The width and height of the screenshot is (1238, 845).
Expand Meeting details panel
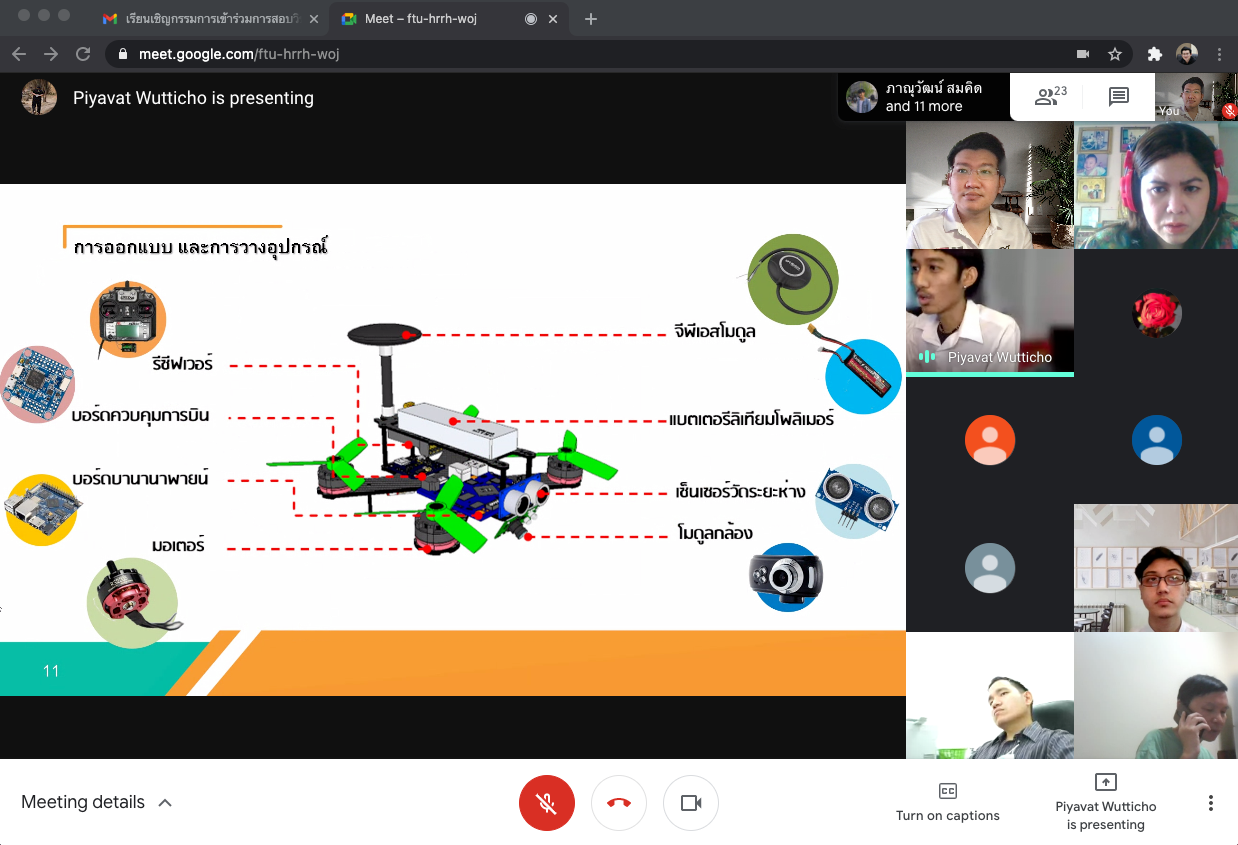pos(96,802)
